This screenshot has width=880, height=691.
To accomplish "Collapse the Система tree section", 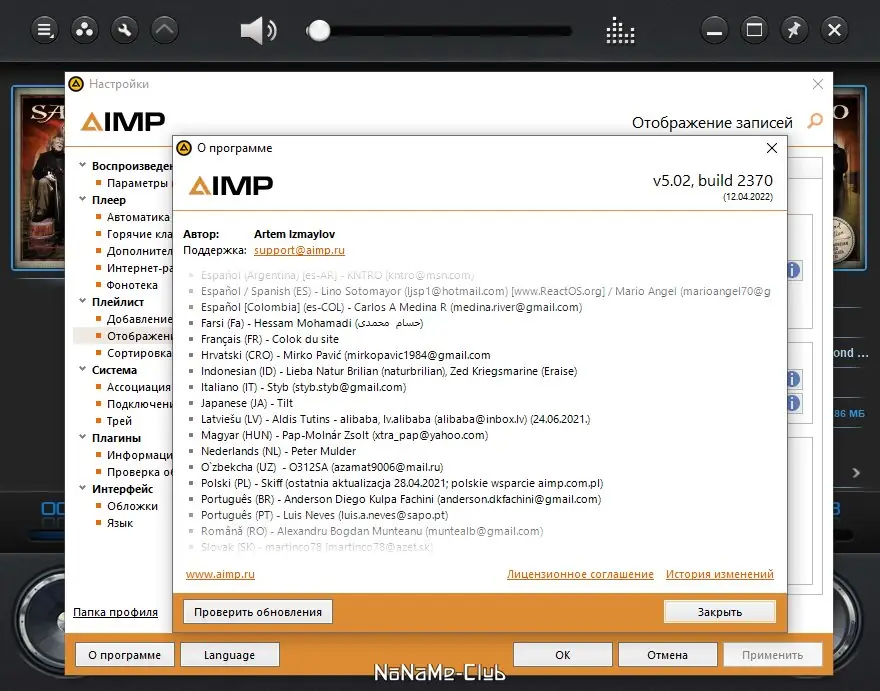I will coord(82,369).
